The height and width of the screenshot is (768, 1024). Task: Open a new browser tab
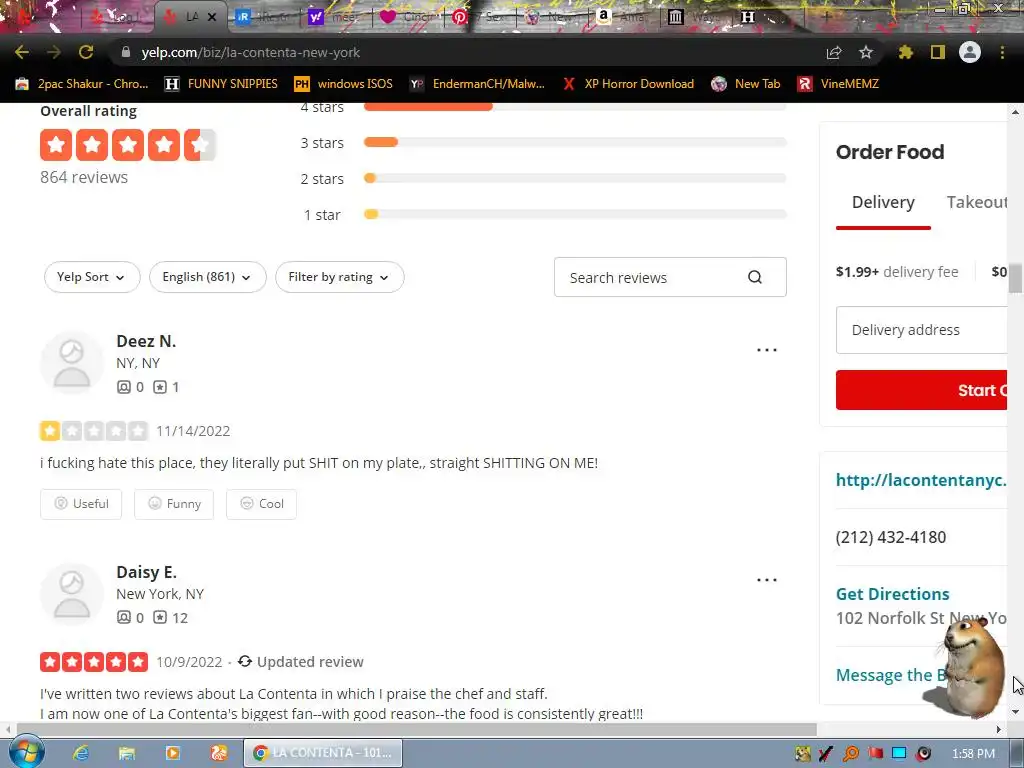coord(825,17)
